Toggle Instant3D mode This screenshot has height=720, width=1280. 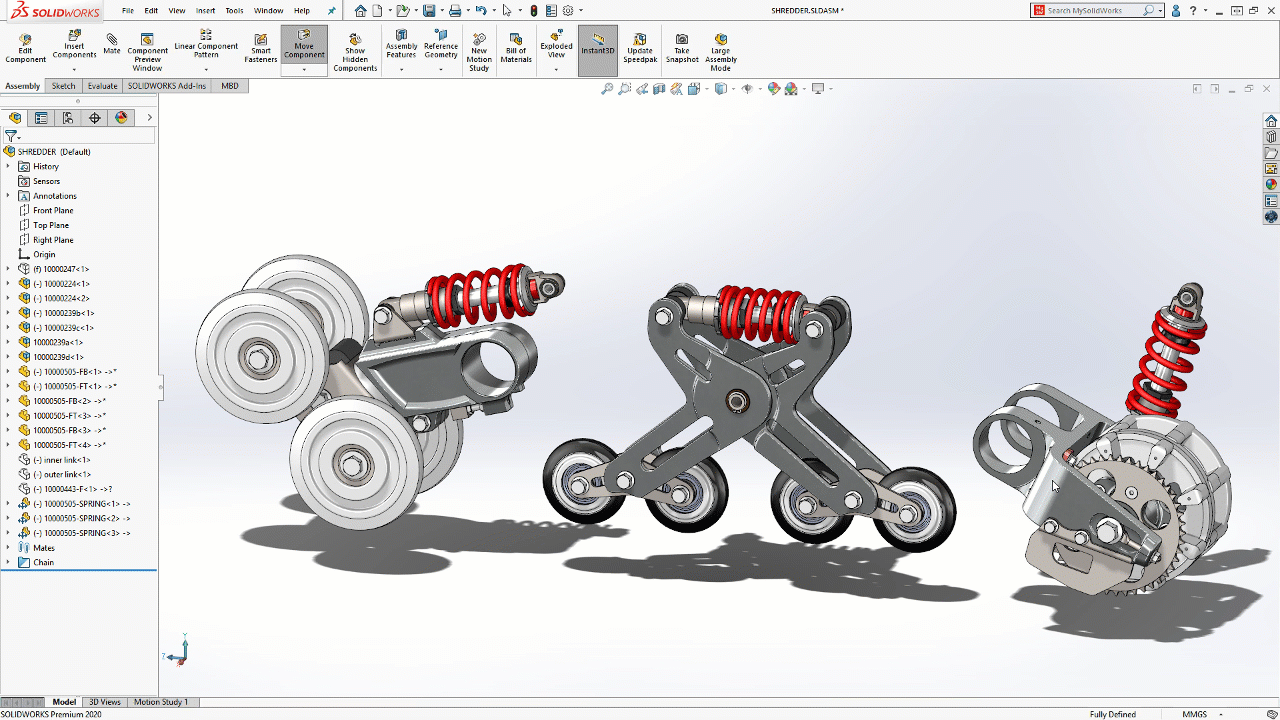(x=598, y=45)
